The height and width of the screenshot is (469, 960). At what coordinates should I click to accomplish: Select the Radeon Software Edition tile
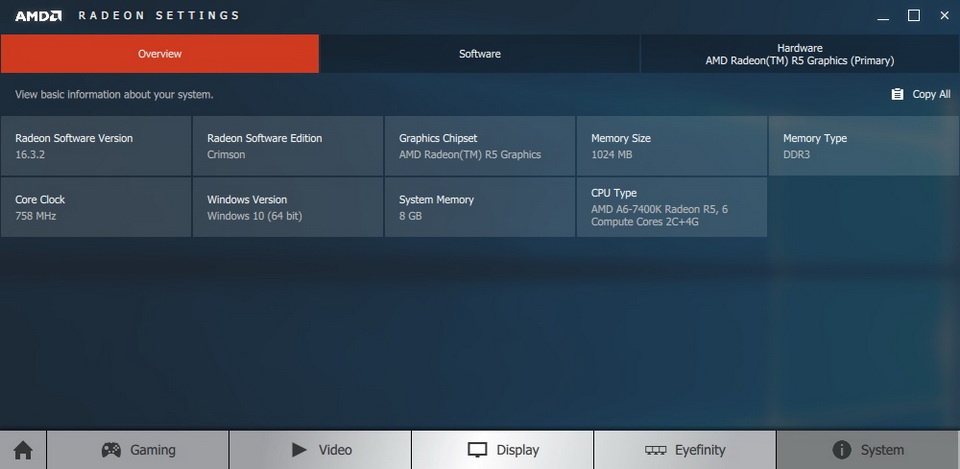pyautogui.click(x=288, y=146)
